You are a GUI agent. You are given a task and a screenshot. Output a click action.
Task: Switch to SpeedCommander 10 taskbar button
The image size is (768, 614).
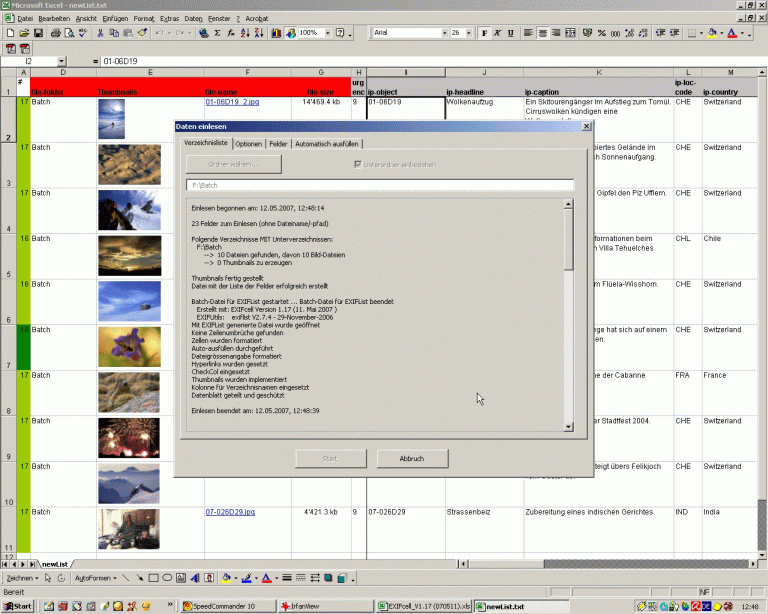tap(228, 606)
